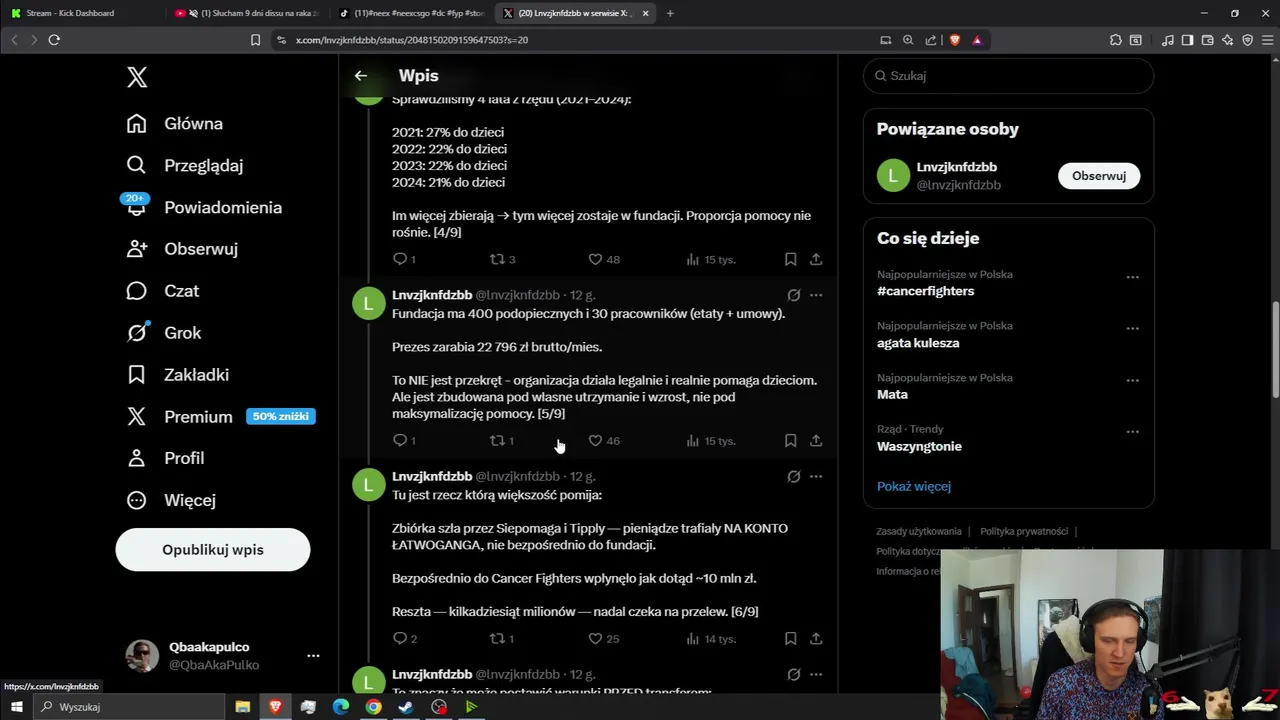Open a new browser tab
Viewport: 1280px width, 720px height.
pos(670,13)
